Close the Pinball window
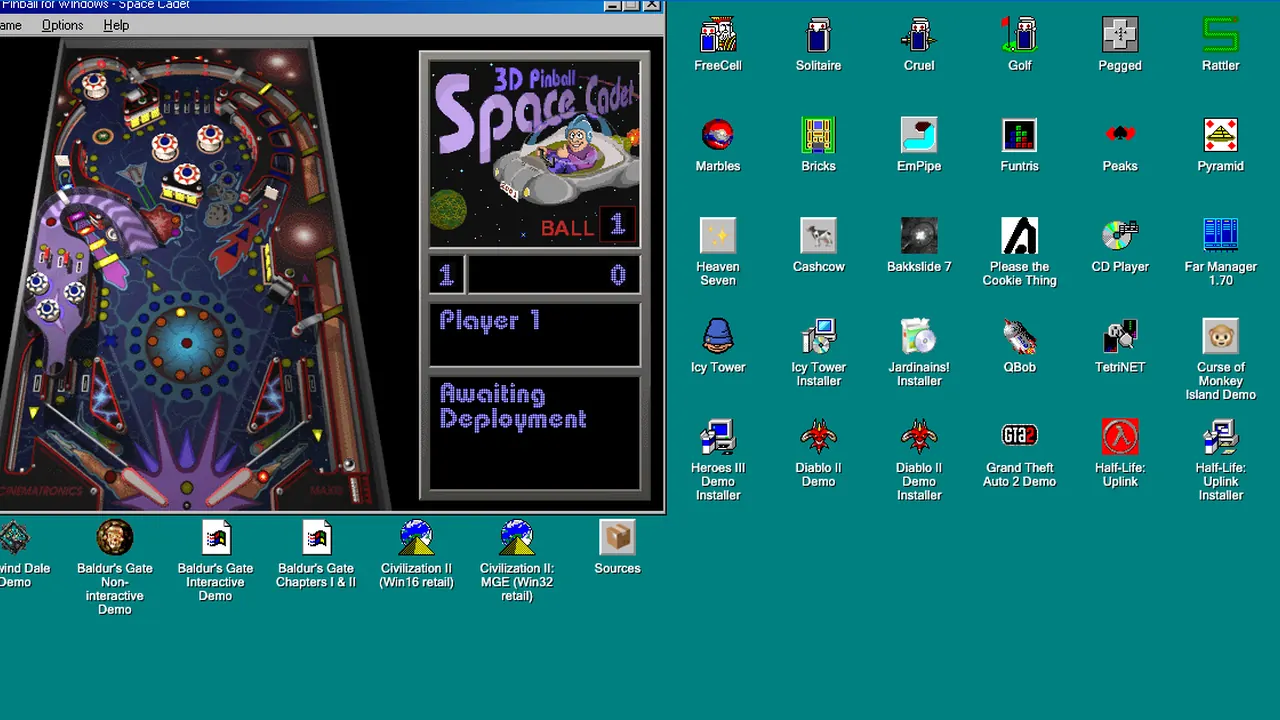Screen dimensions: 1280x720 click(x=652, y=5)
